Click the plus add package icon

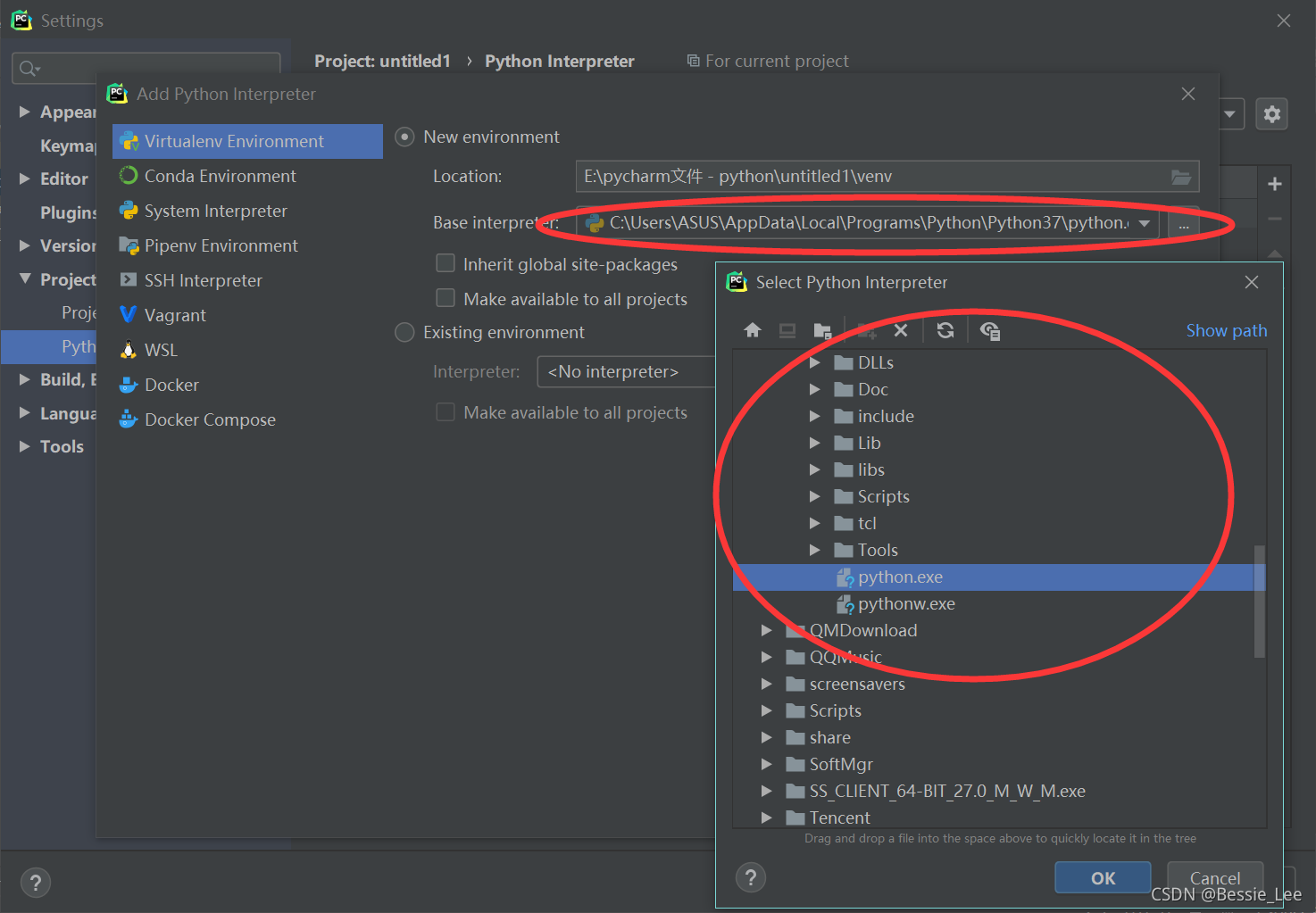[x=1275, y=184]
